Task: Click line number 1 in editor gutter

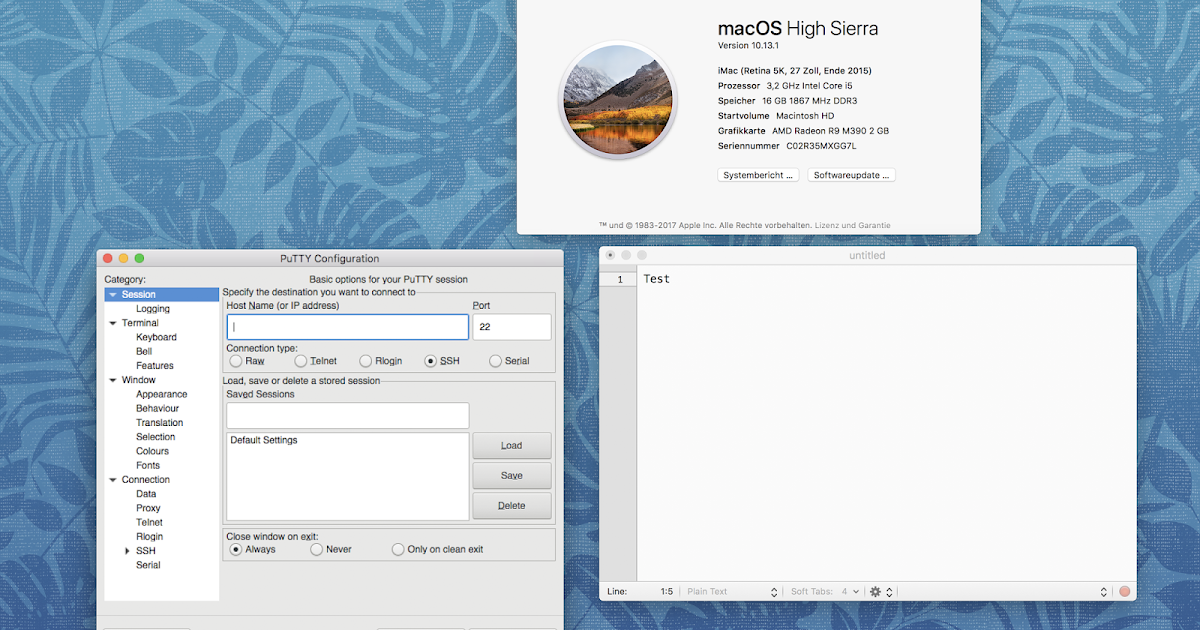Action: (x=620, y=280)
